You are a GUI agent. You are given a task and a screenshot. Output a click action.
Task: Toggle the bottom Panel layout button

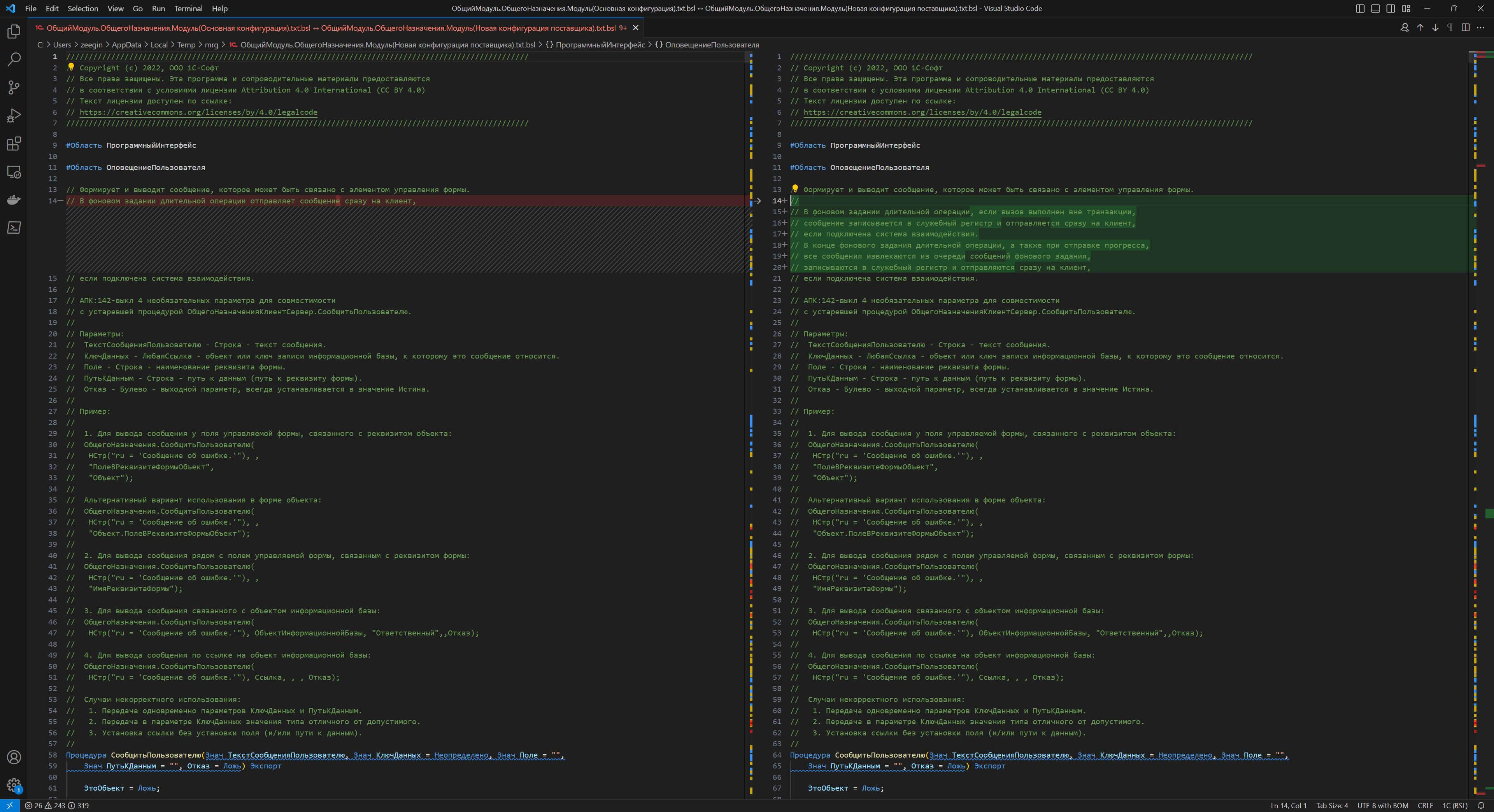(x=1375, y=9)
